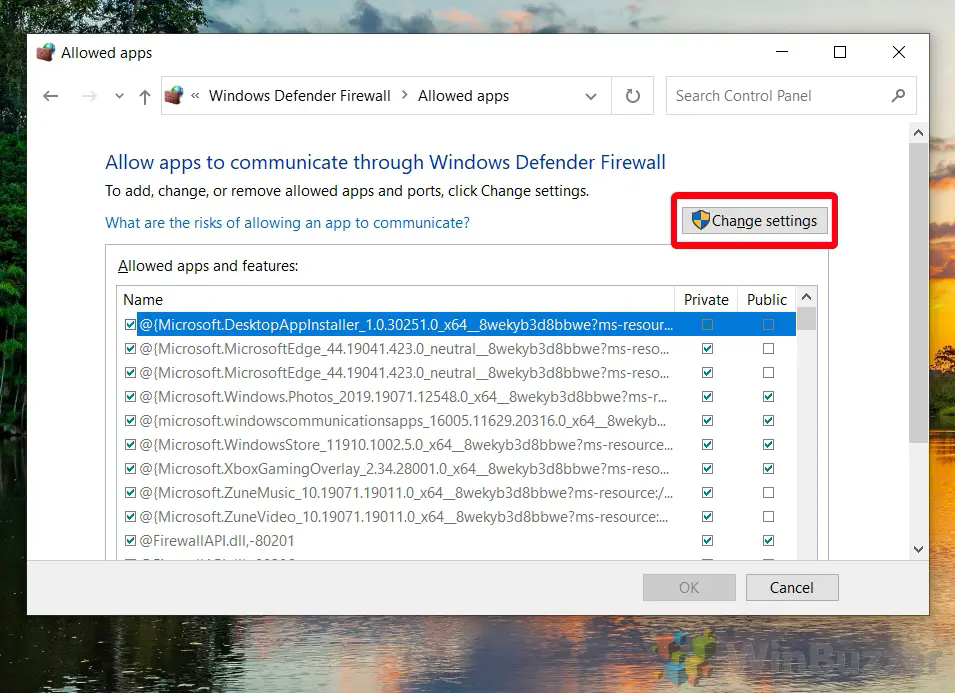Select Windows Defender Firewall breadcrumb
Viewport: 955px width, 693px height.
click(300, 96)
